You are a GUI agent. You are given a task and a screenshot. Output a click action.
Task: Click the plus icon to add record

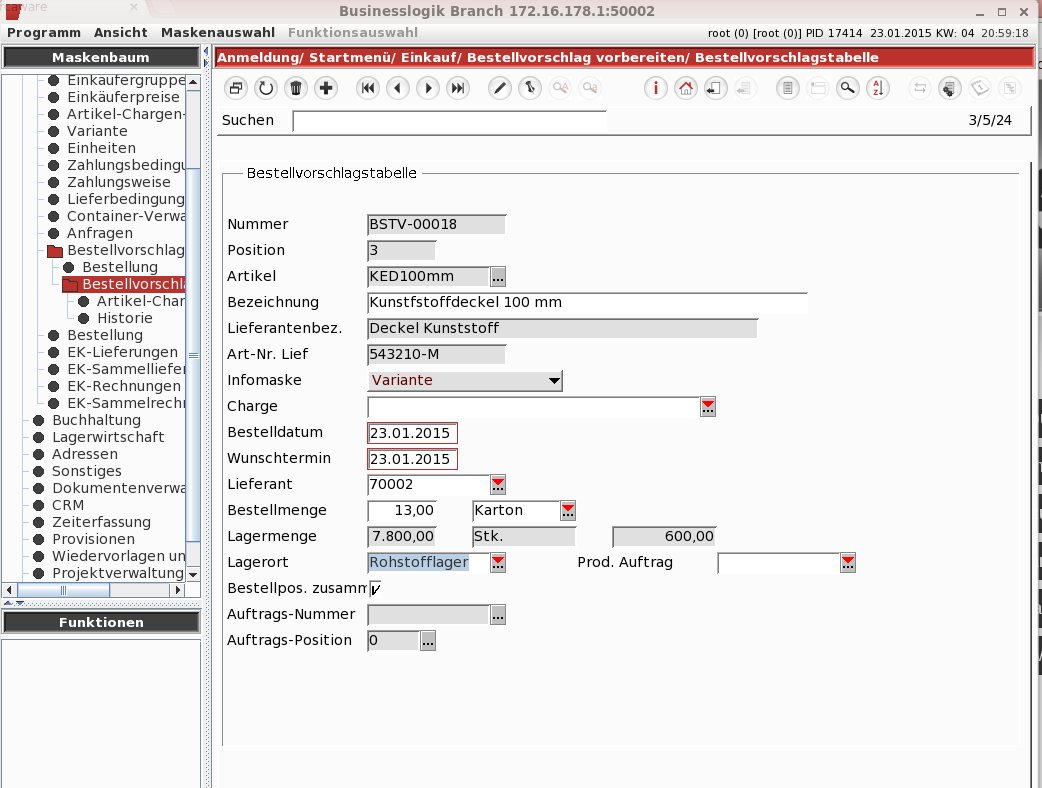tap(326, 88)
